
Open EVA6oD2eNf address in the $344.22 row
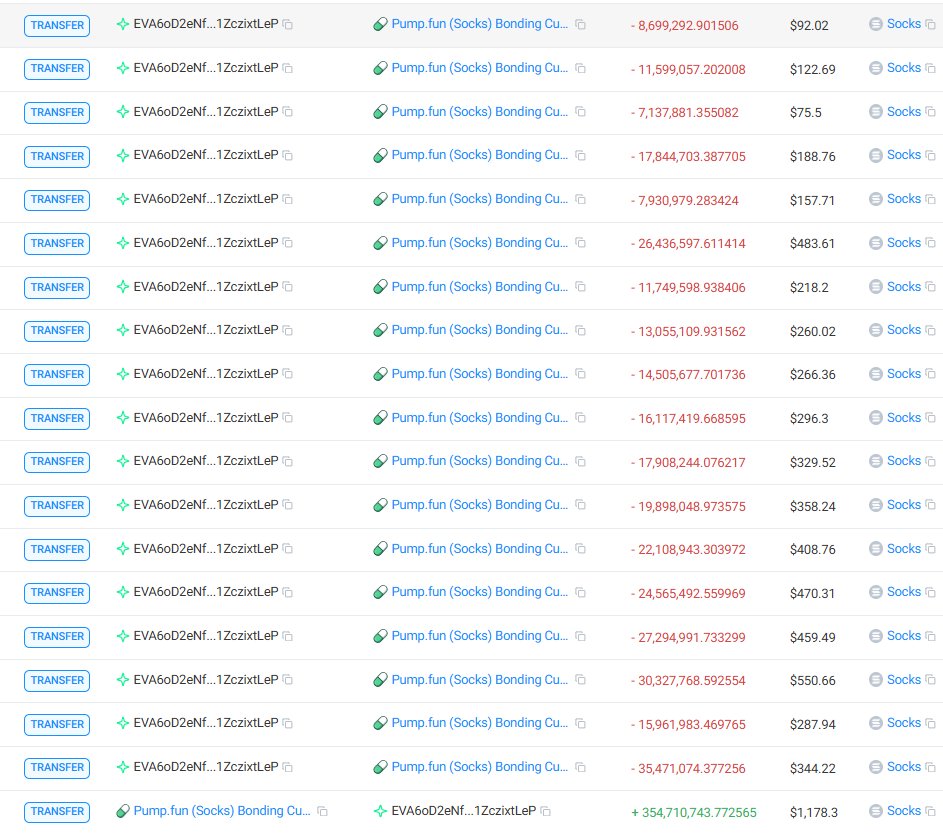[x=206, y=767]
